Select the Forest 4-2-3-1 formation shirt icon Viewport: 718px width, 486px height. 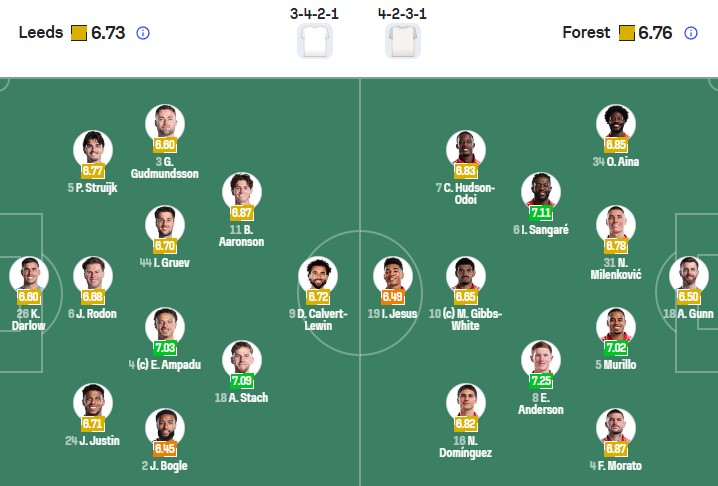tap(403, 41)
